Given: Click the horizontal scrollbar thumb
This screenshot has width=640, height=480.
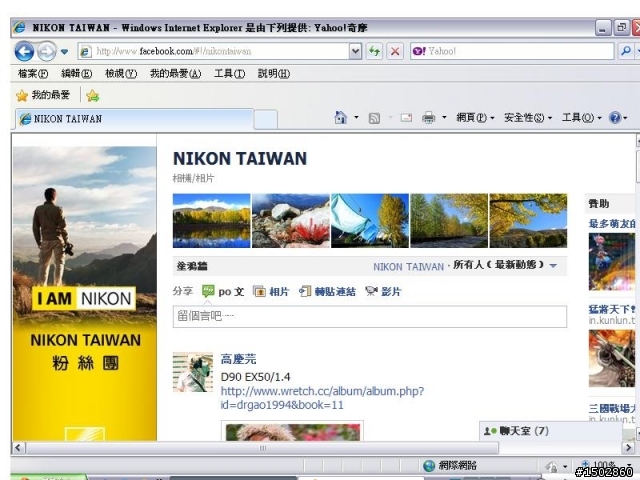Looking at the screenshot, I should 262,448.
